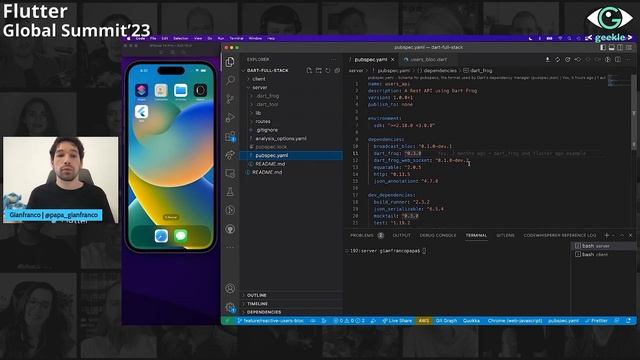Image resolution: width=640 pixels, height=360 pixels.
Task: Open the Flutter app icon on simulator
Action: [141, 112]
